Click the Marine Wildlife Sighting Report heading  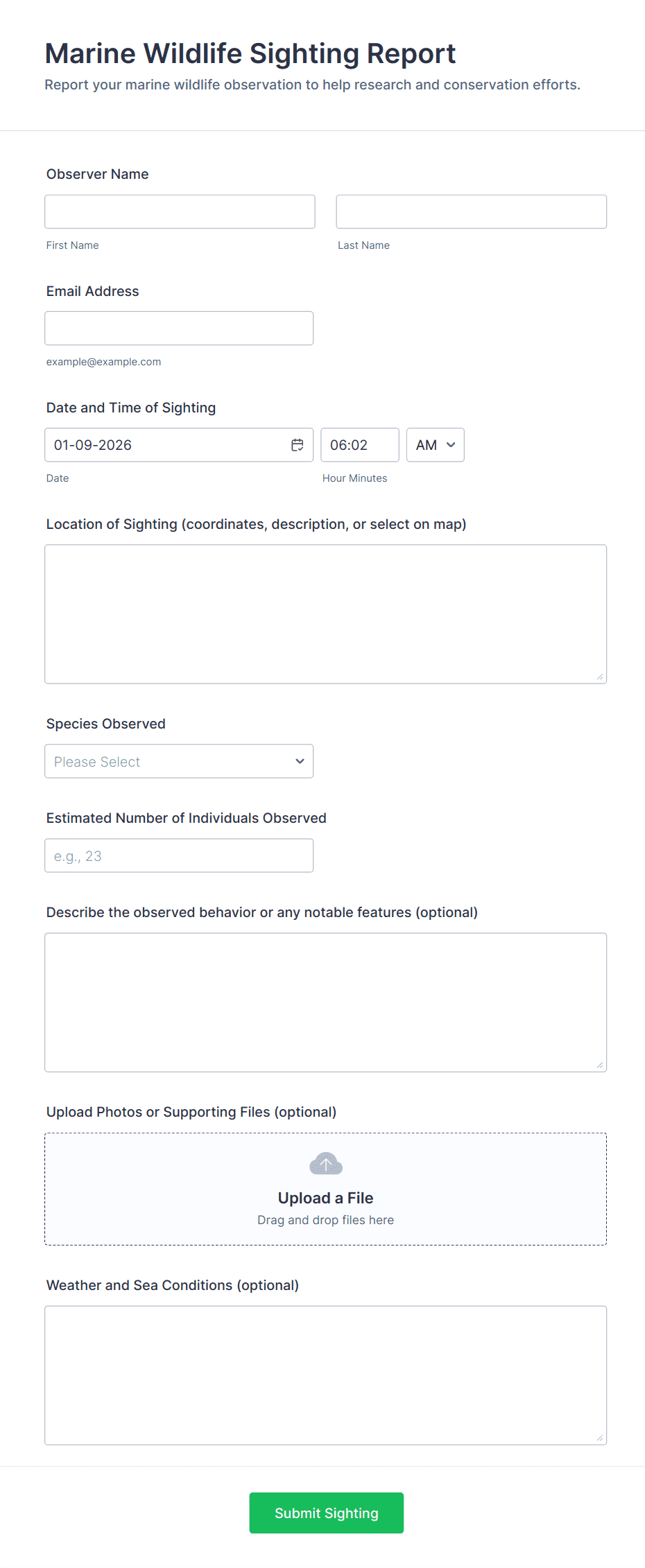click(x=250, y=53)
